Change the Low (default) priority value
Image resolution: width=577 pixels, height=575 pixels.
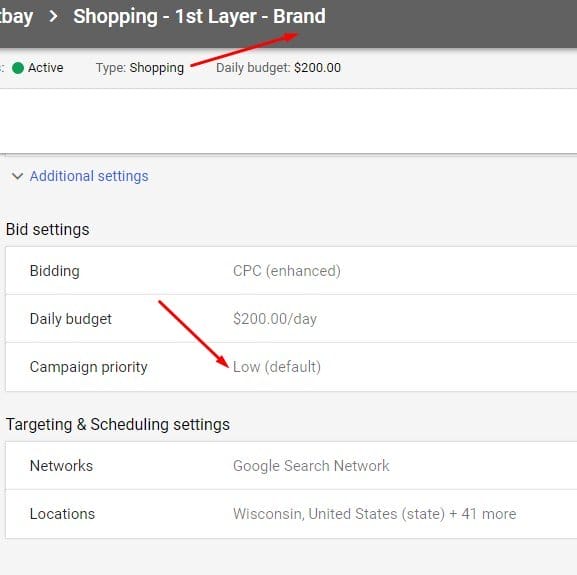tap(277, 367)
